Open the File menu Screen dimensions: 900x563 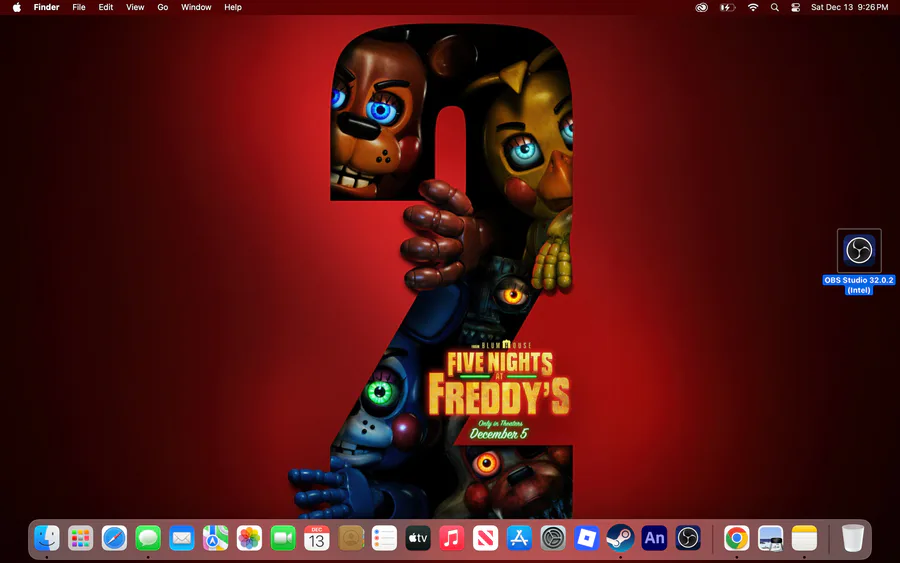click(x=79, y=7)
